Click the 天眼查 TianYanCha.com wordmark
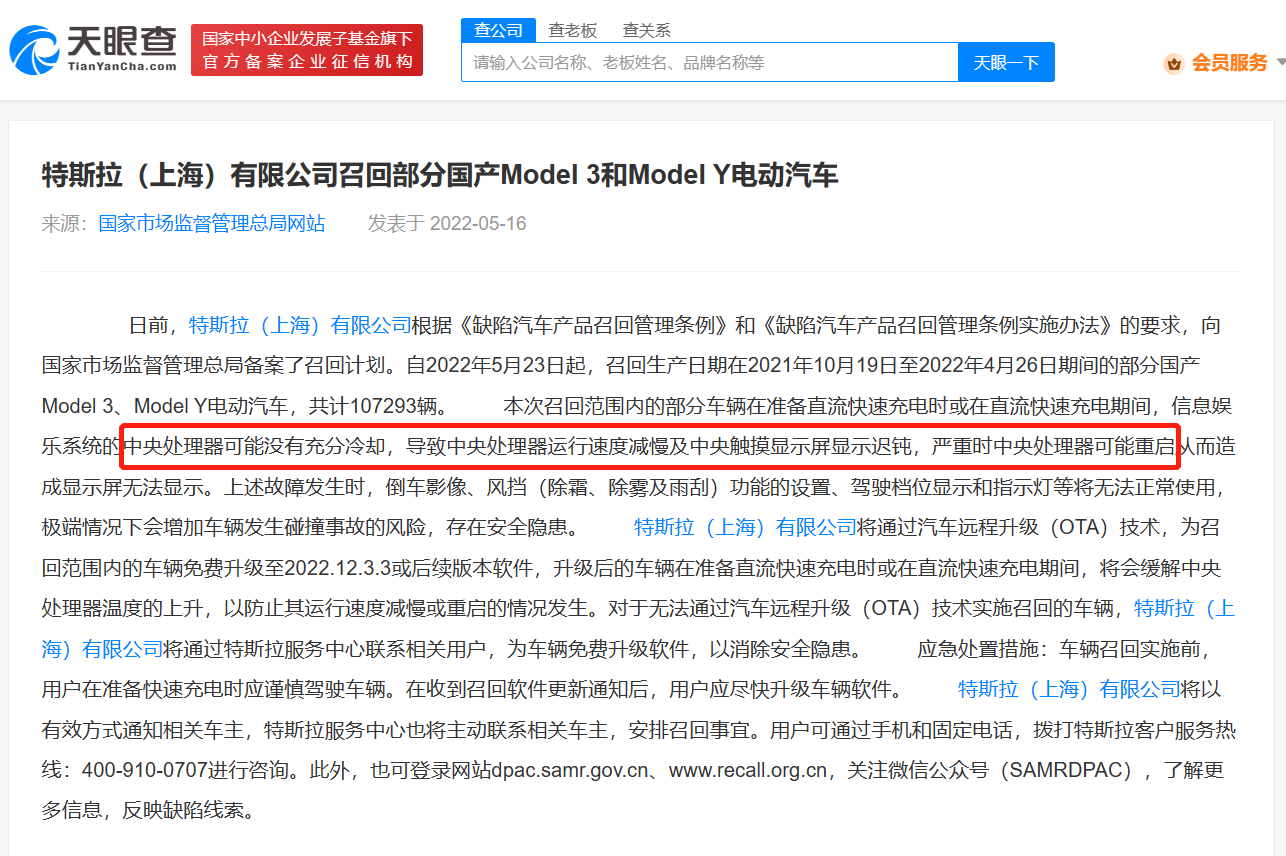Viewport: 1286px width, 856px height. click(122, 50)
